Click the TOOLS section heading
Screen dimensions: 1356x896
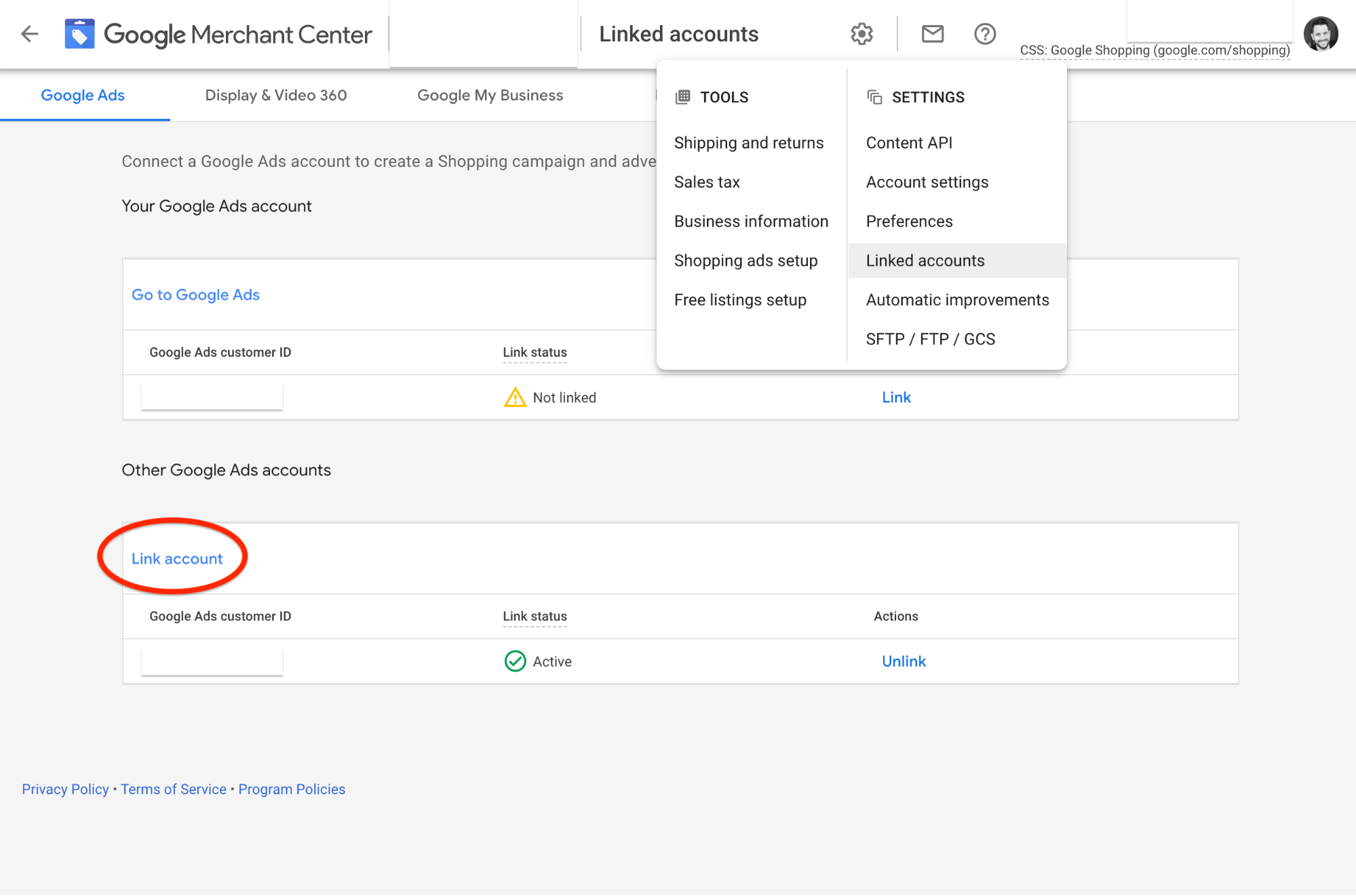point(724,97)
